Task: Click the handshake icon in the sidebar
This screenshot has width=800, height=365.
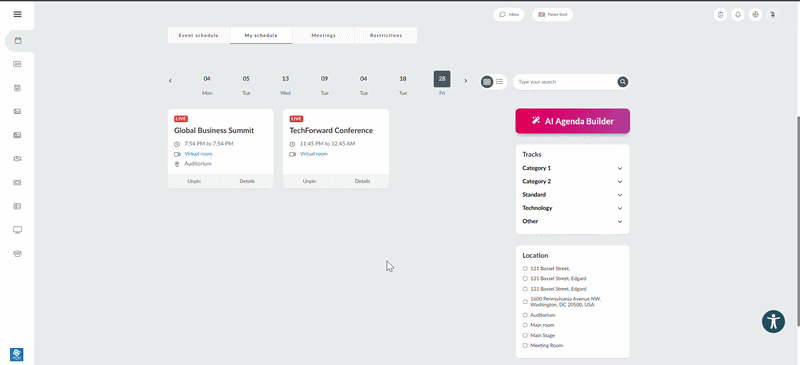Action: (x=17, y=159)
